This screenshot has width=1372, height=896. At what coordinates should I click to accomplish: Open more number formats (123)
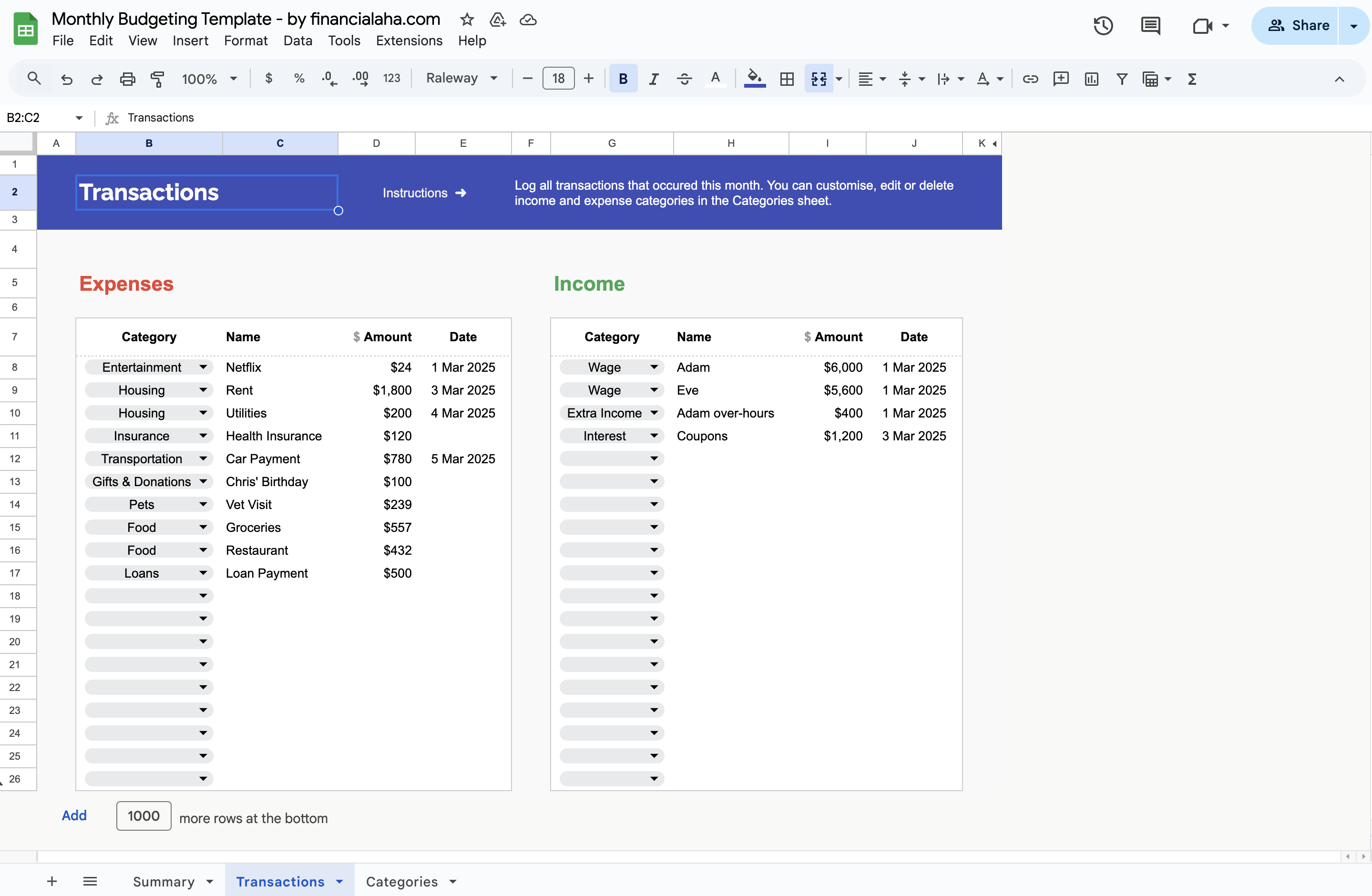click(x=391, y=78)
